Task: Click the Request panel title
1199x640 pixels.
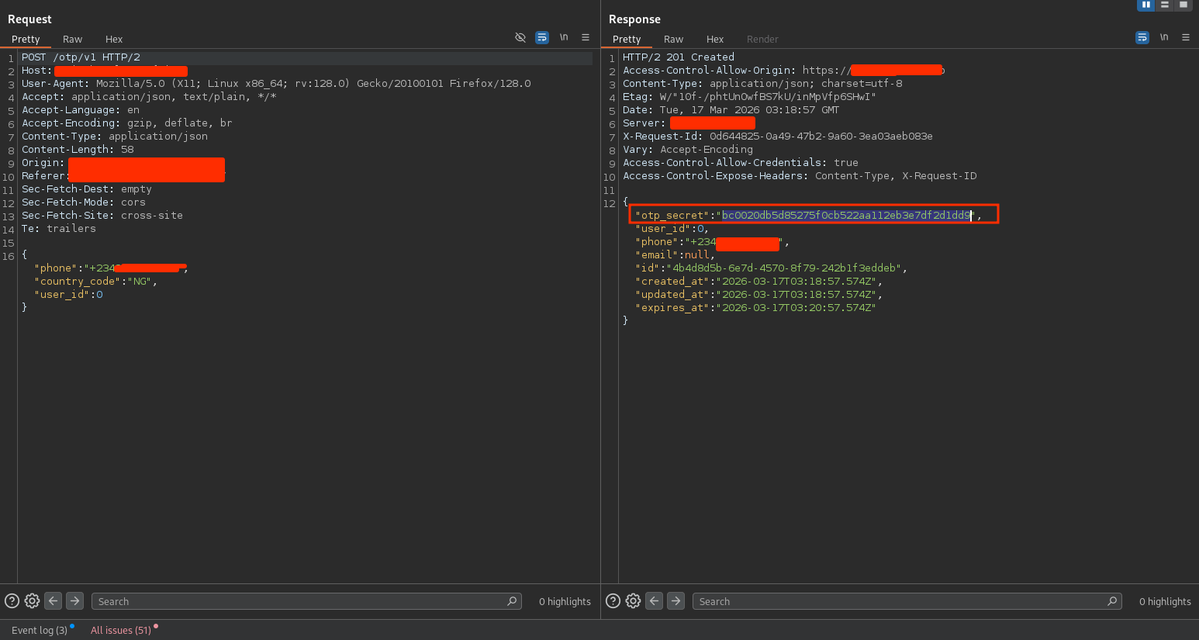Action: click(30, 19)
